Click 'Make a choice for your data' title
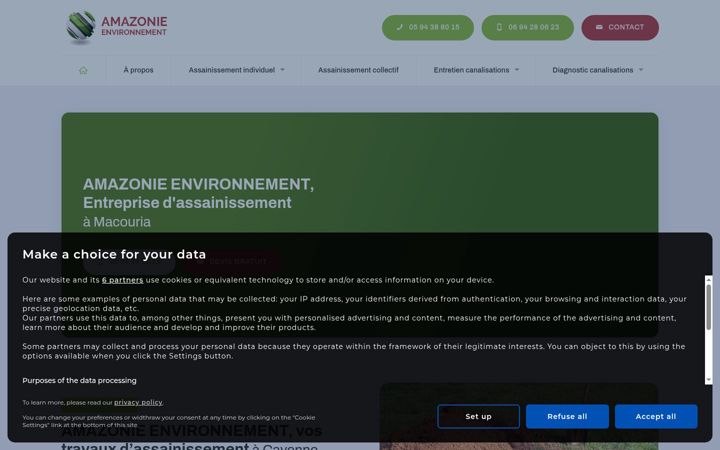The width and height of the screenshot is (720, 450). [114, 254]
